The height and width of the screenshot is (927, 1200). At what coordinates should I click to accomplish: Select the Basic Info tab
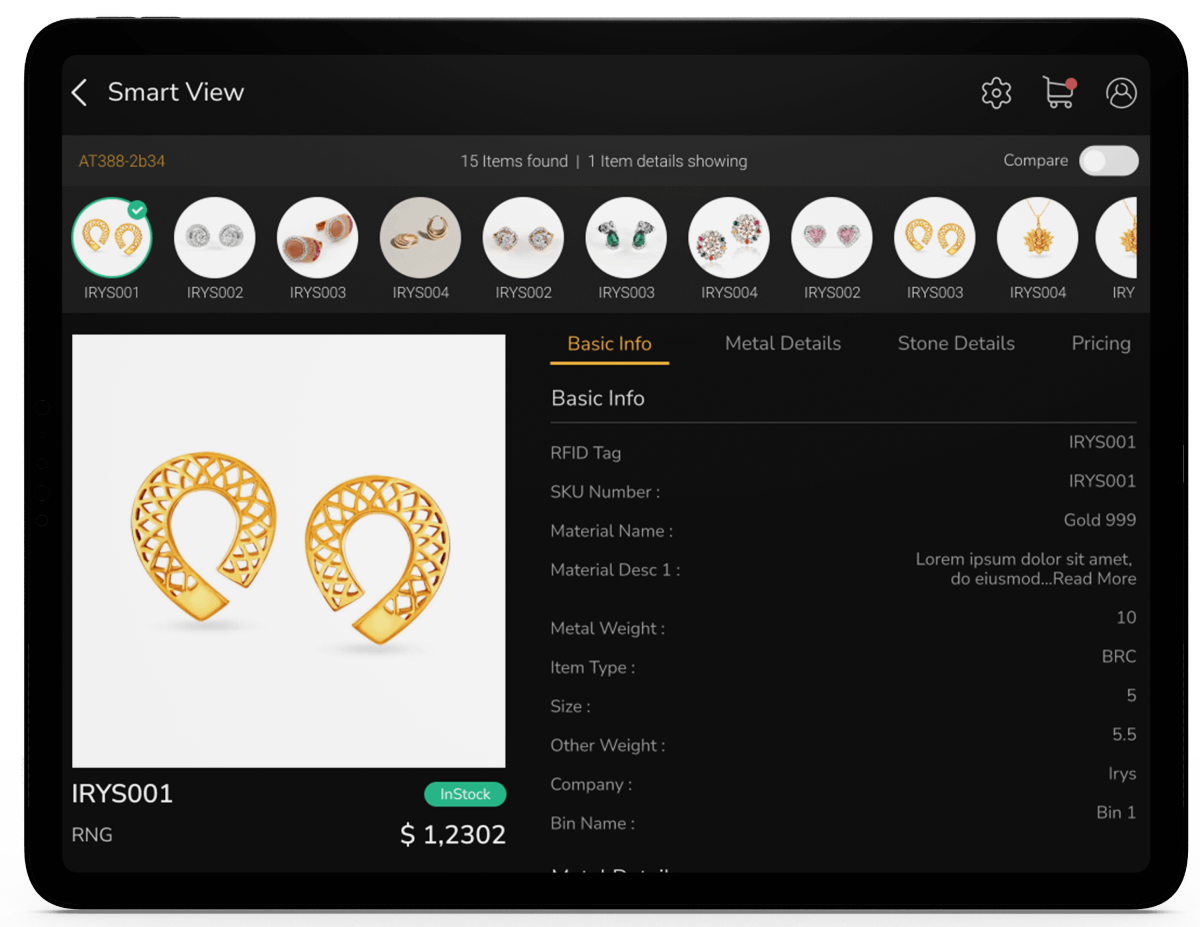coord(609,344)
